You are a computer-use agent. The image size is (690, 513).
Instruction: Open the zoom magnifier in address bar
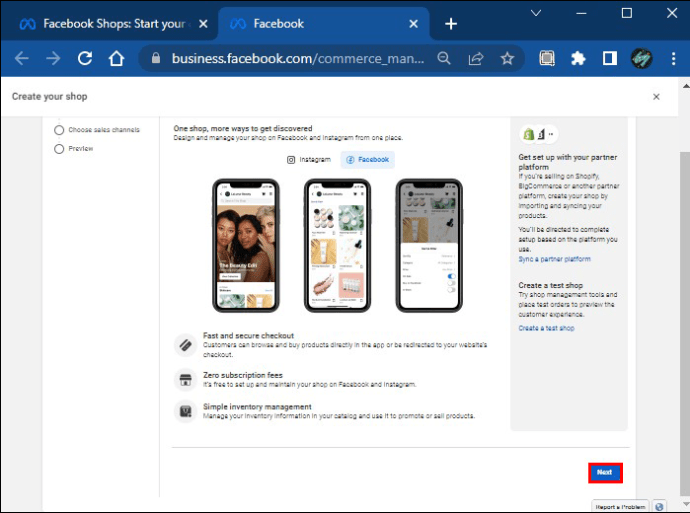click(x=444, y=58)
